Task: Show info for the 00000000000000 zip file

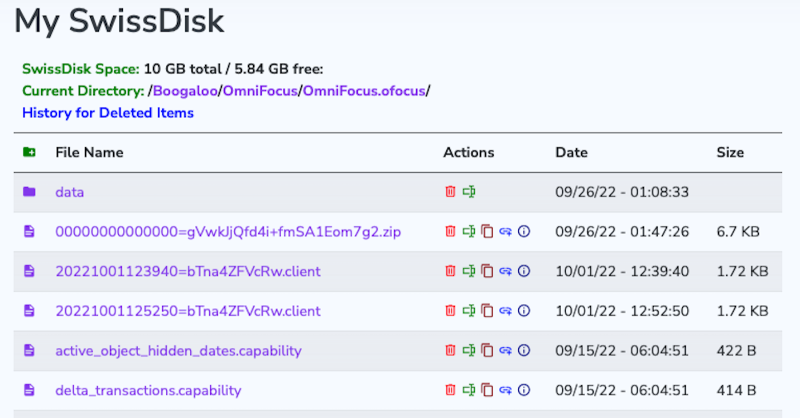Action: click(523, 232)
